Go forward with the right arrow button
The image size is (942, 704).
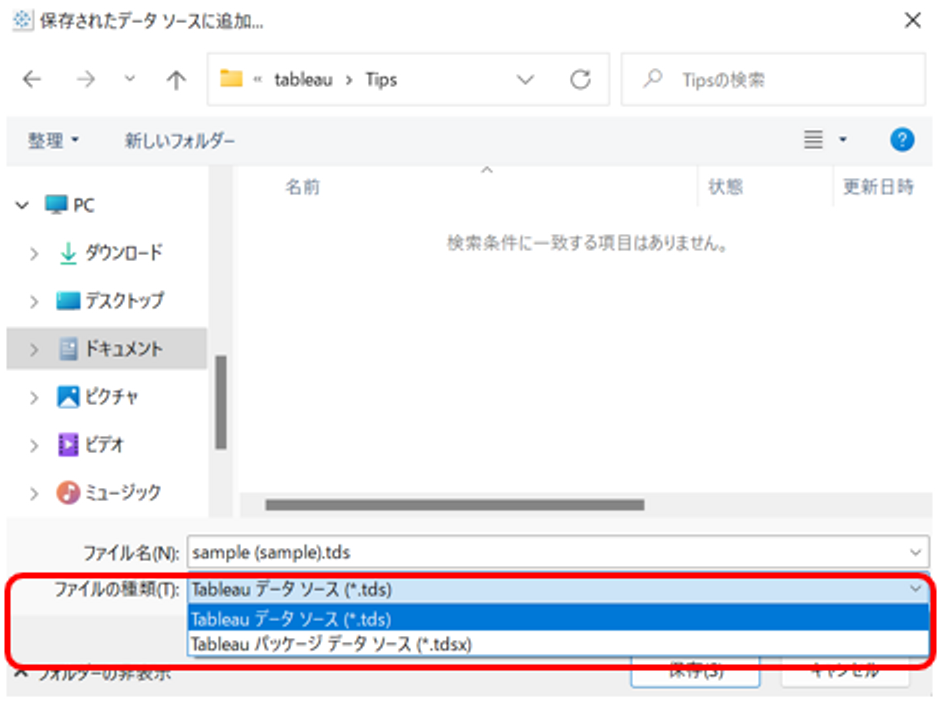pos(86,79)
